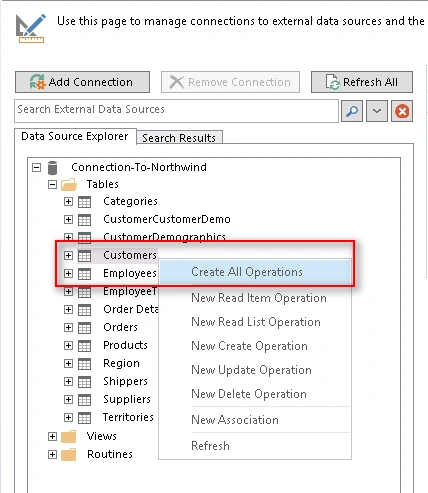
Task: Expand the Suppliers table node
Action: 68,399
